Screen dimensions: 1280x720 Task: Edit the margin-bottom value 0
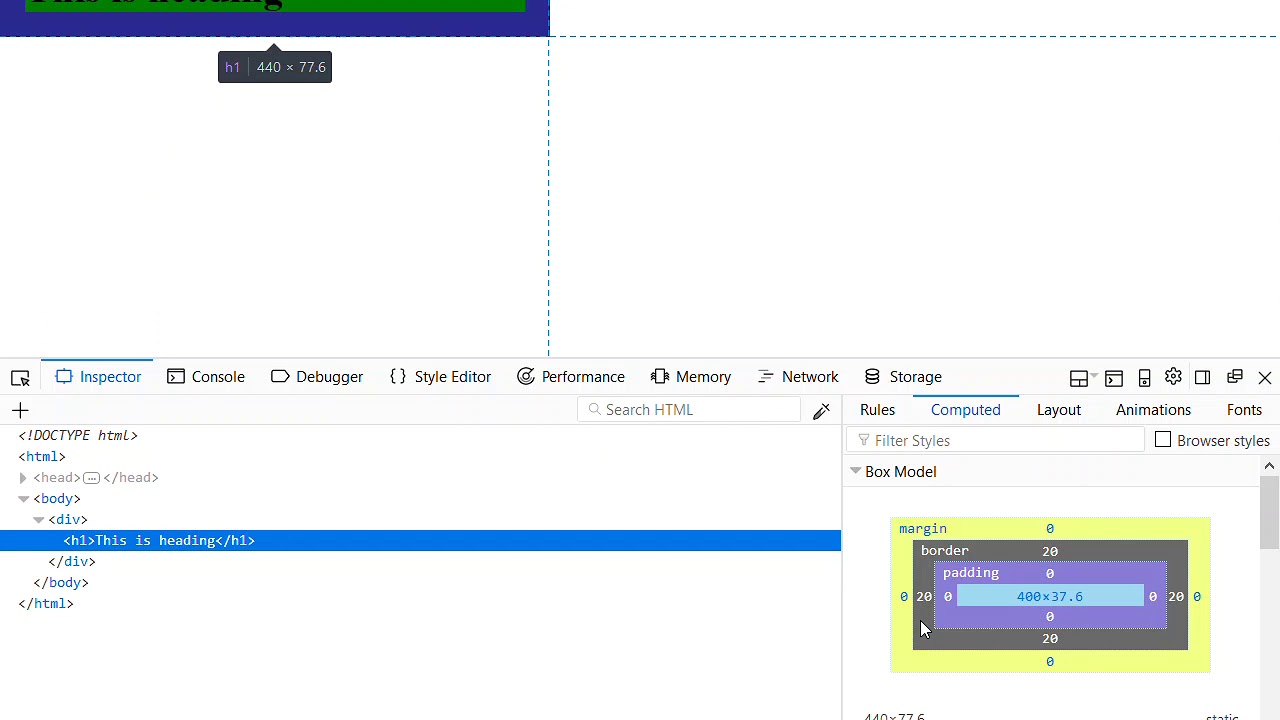click(x=1050, y=662)
